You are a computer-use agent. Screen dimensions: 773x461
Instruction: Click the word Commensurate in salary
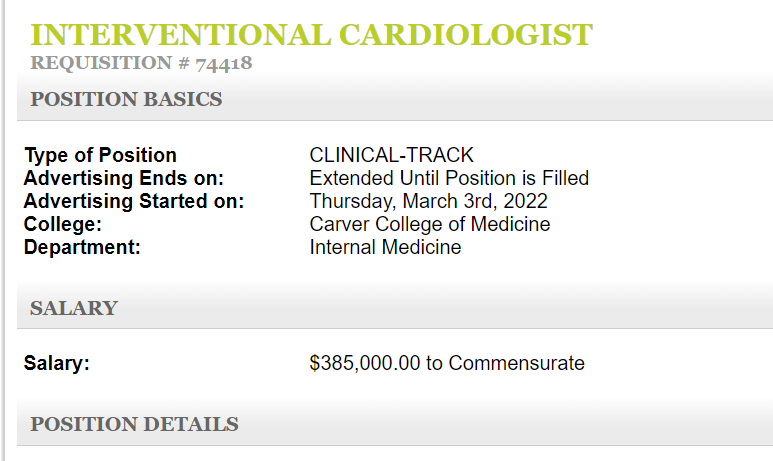[x=516, y=363]
